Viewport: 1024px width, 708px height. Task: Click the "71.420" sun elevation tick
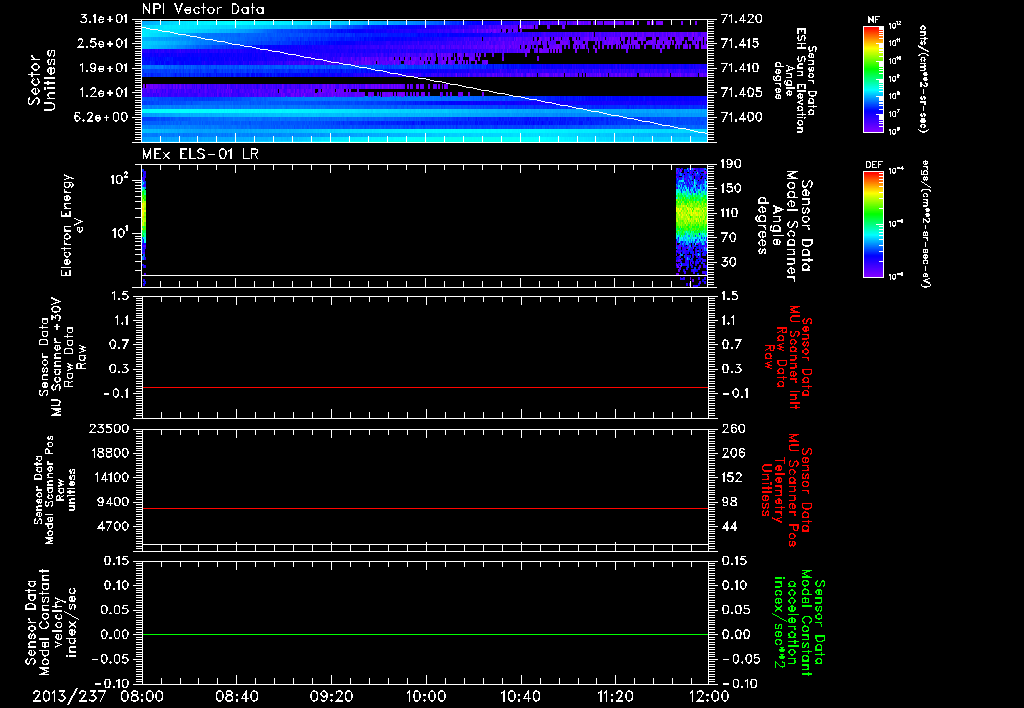(740, 19)
